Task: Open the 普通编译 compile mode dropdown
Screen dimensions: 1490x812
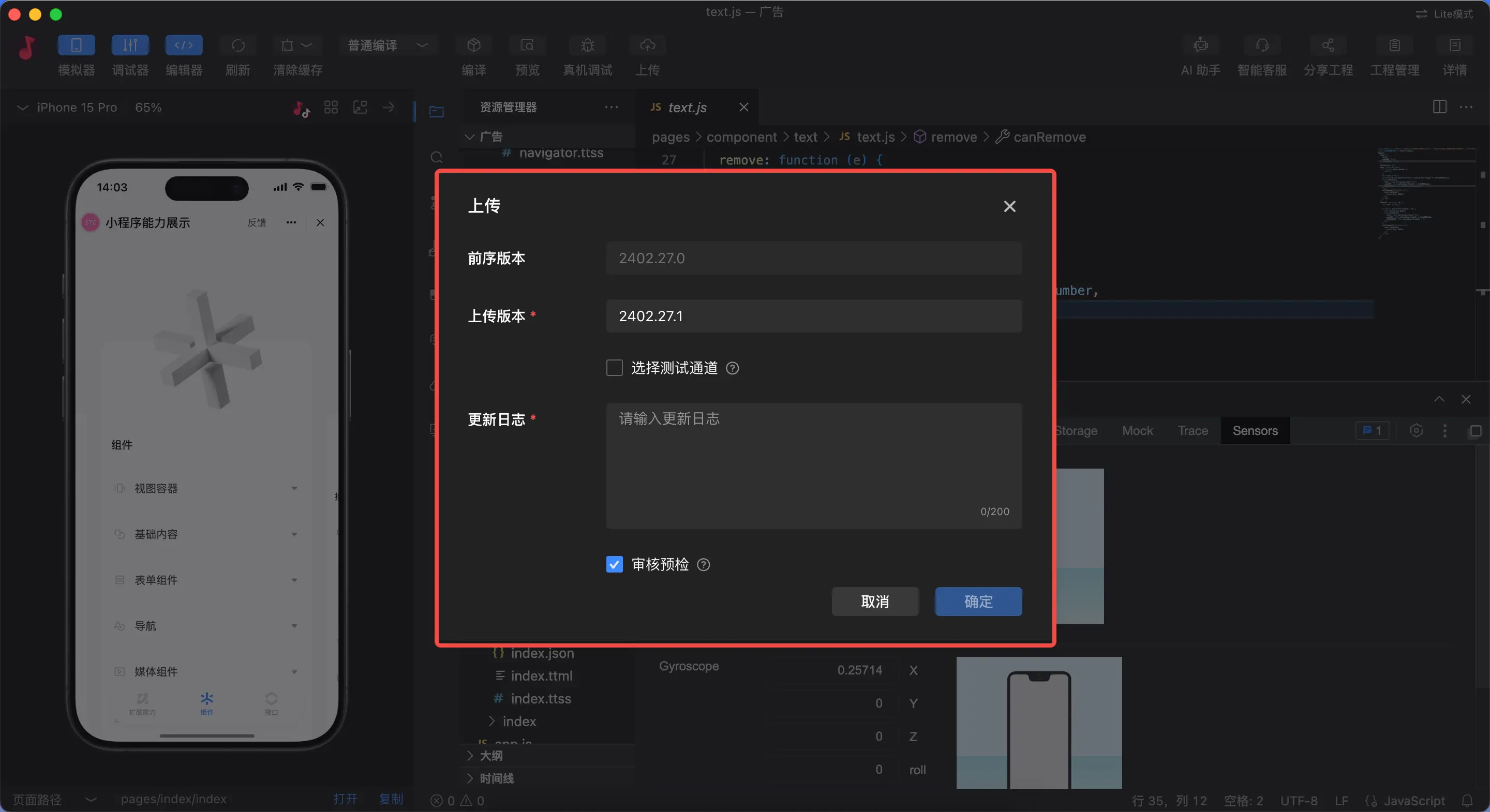Action: coord(388,45)
